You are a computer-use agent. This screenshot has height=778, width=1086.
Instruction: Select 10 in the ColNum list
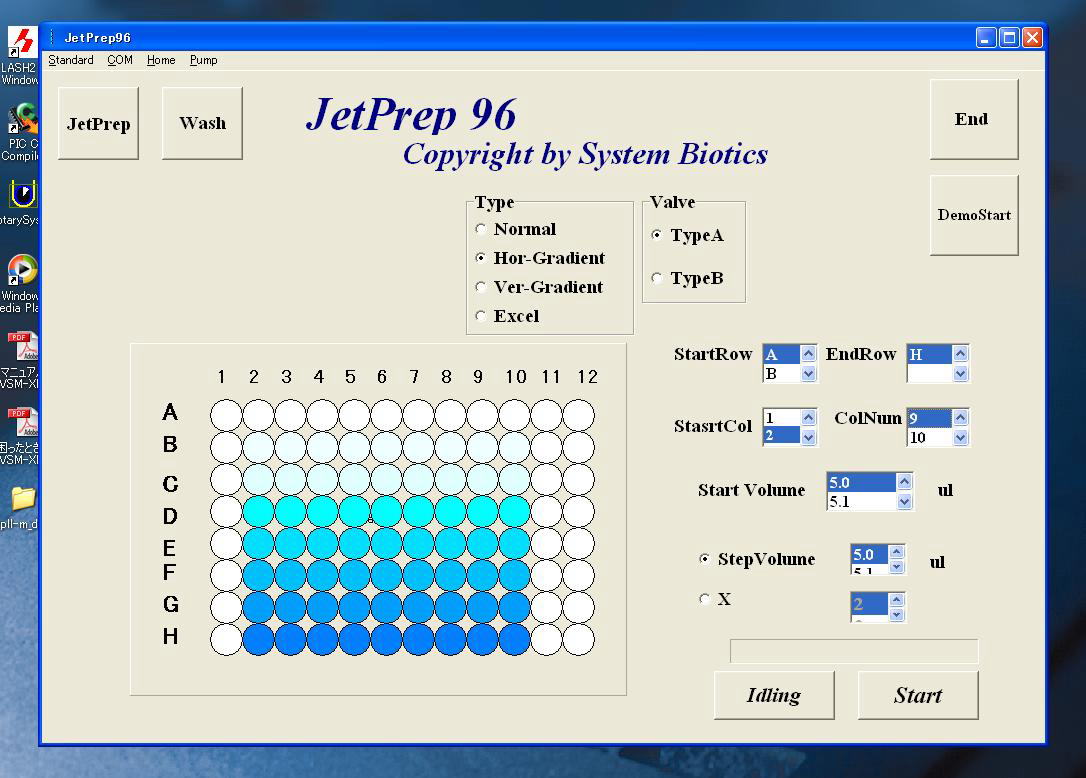tap(929, 437)
